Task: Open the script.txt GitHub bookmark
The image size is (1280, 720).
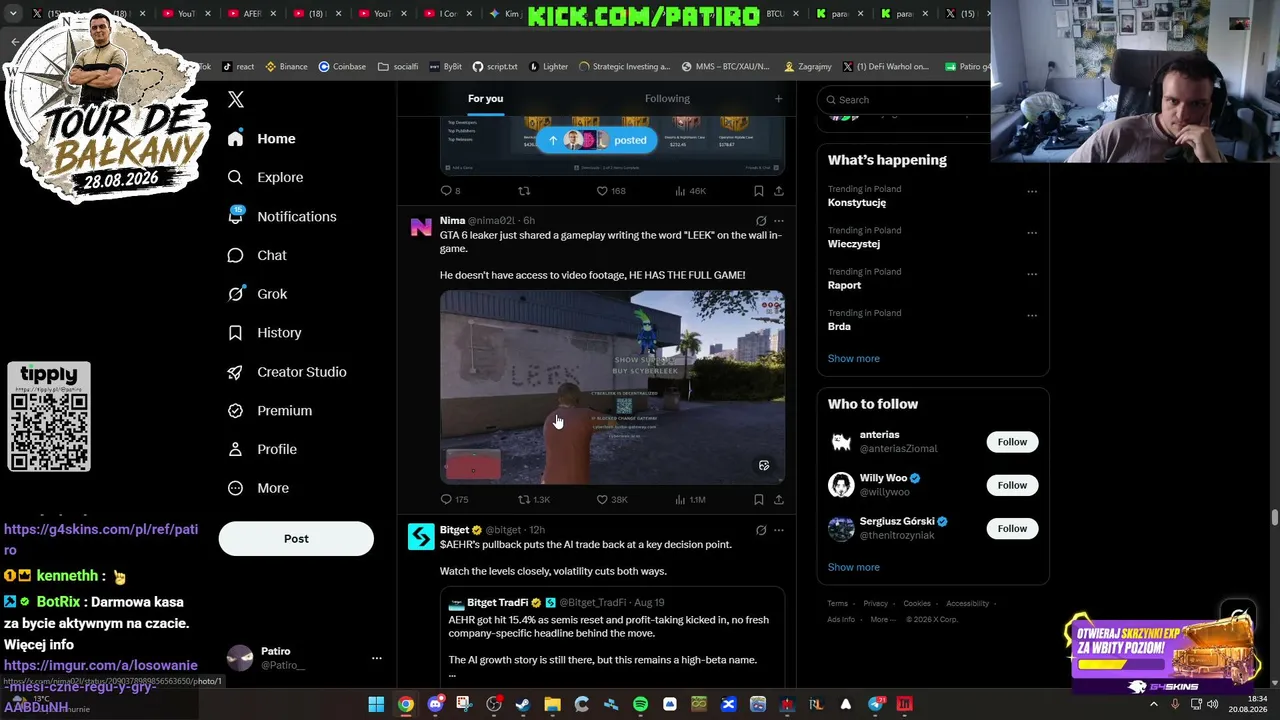Action: click(495, 67)
